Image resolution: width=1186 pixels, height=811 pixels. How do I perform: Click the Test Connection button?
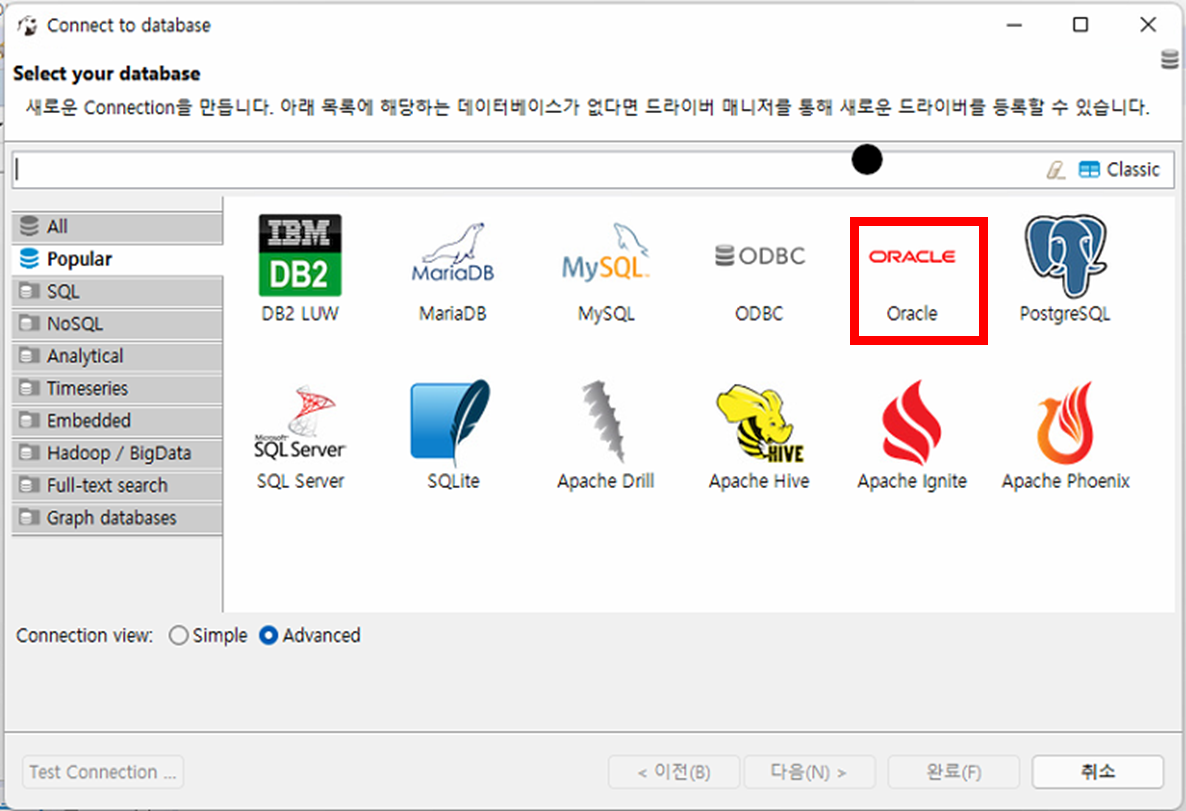click(x=103, y=772)
